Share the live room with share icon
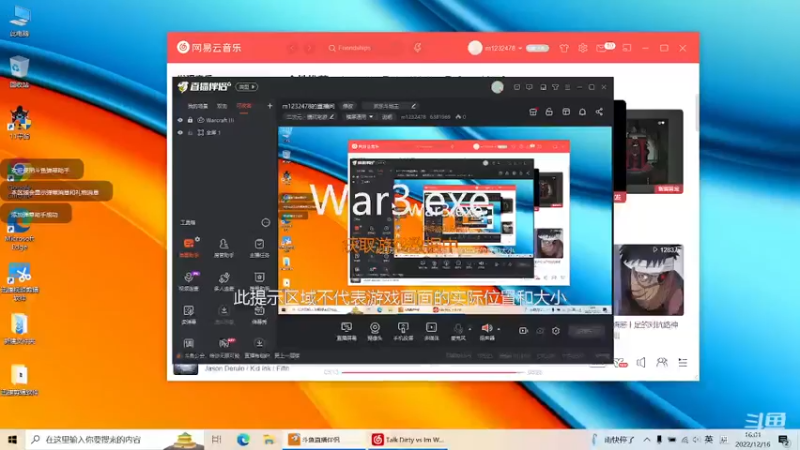The width and height of the screenshot is (800, 450). pyautogui.click(x=599, y=112)
